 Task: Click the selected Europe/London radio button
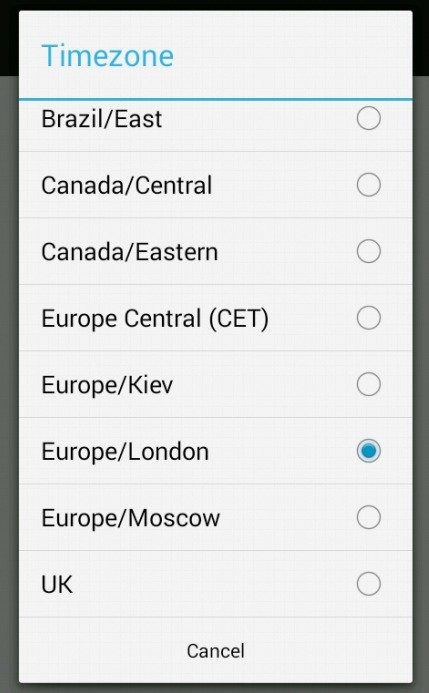pos(368,451)
